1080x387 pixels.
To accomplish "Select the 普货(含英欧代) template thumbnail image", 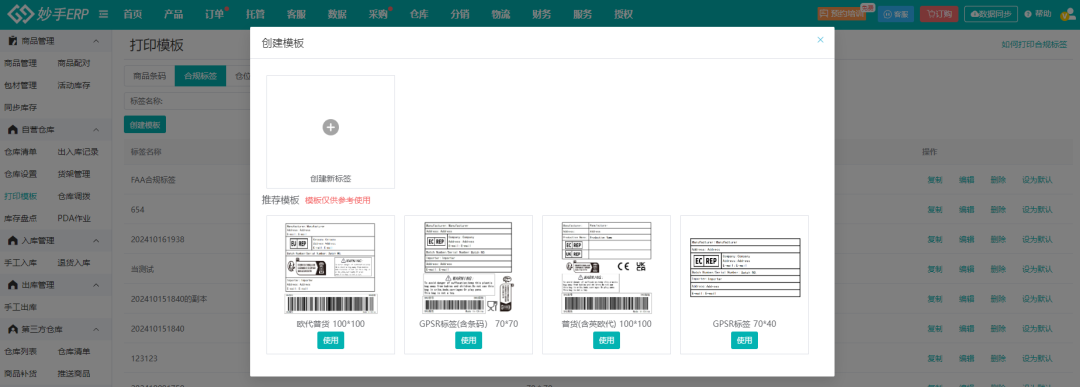I will pos(606,268).
